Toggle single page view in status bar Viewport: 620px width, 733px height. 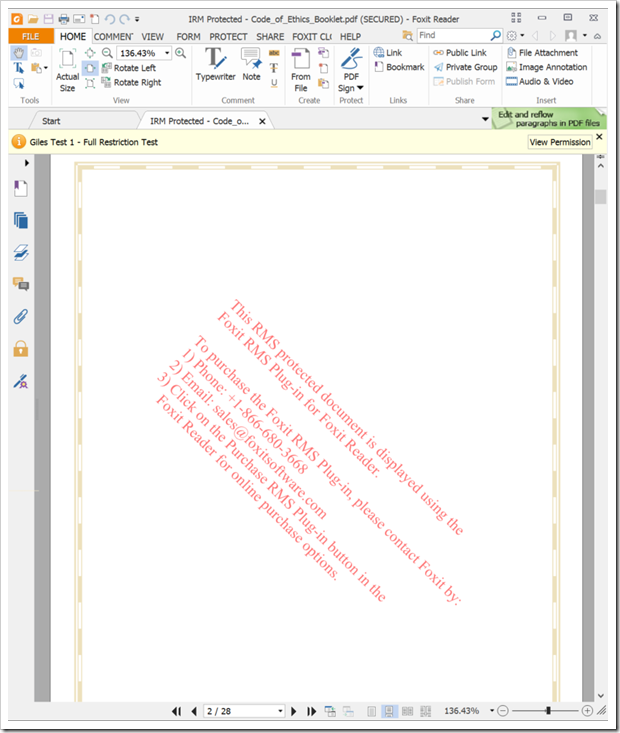(371, 711)
